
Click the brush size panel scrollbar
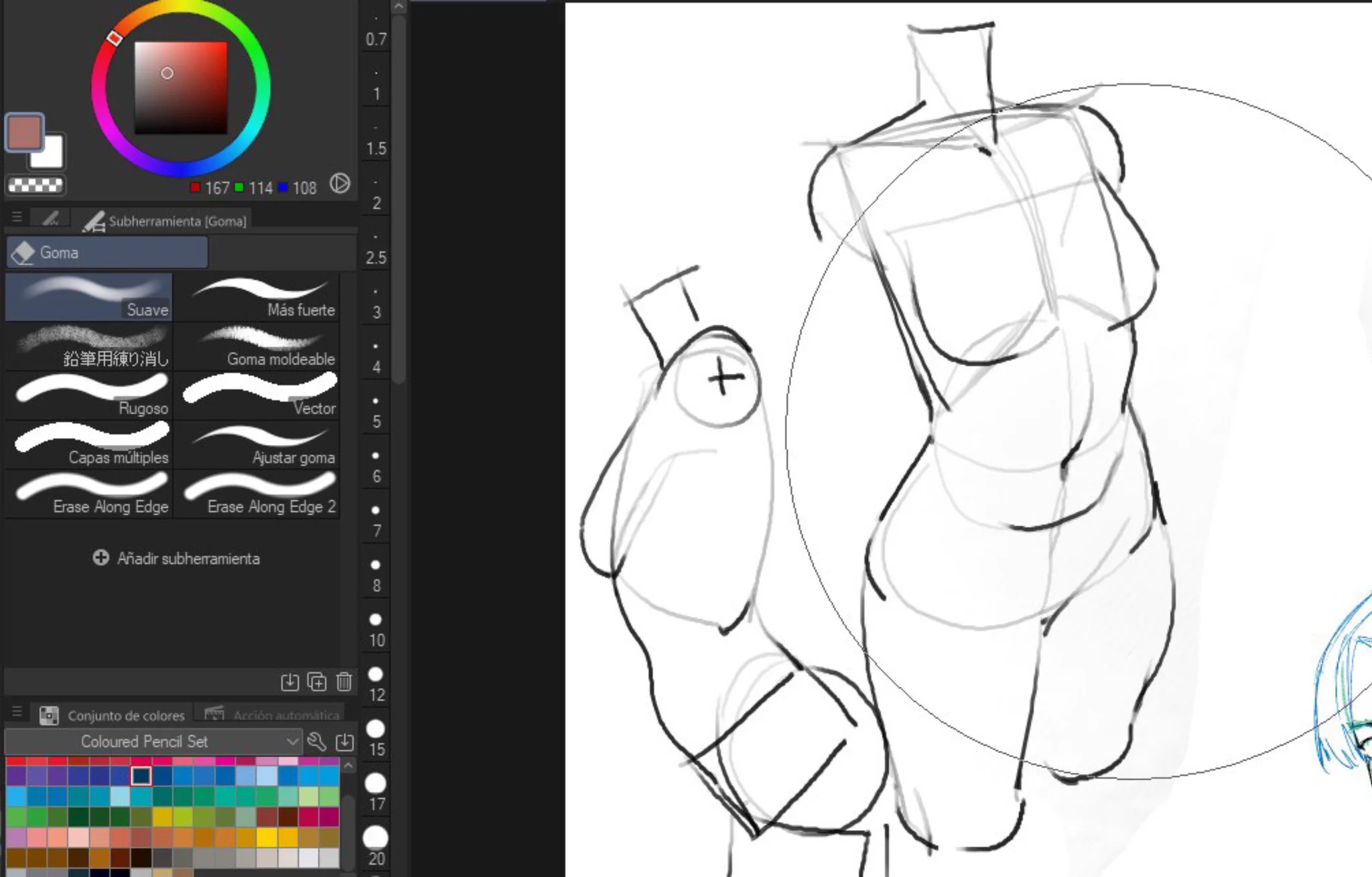pos(399,199)
